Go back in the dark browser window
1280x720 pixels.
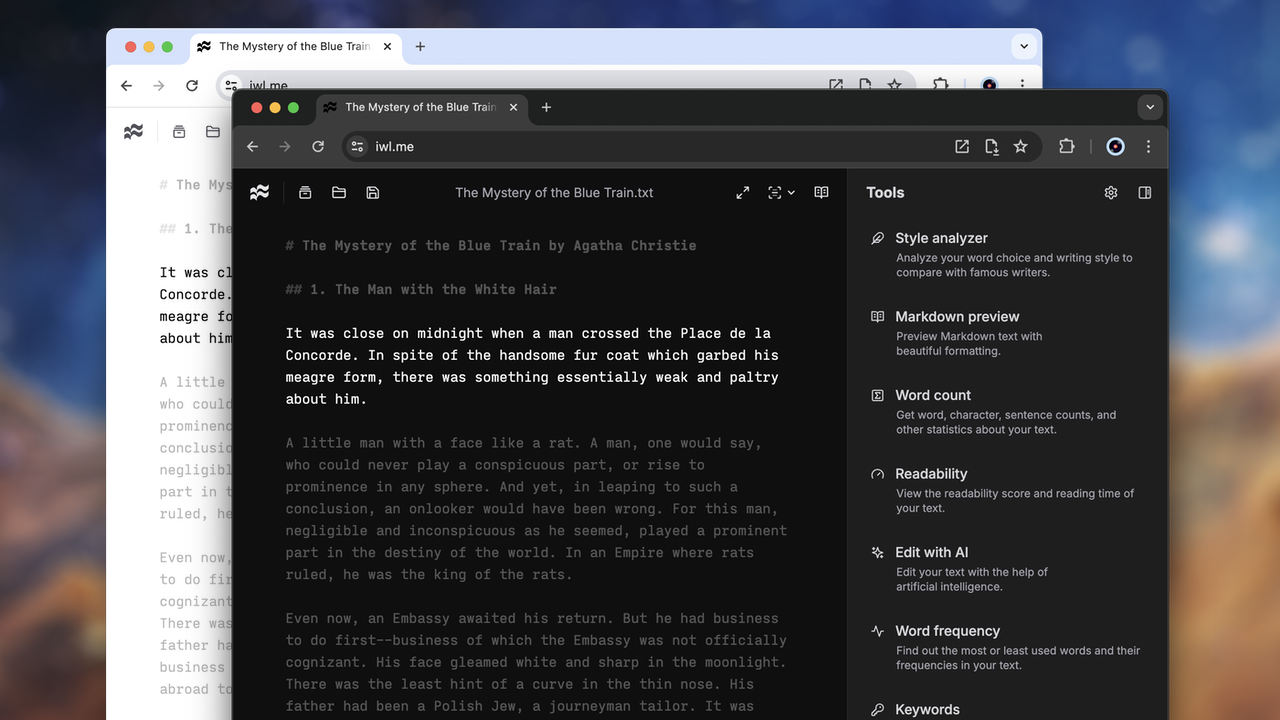coord(253,146)
